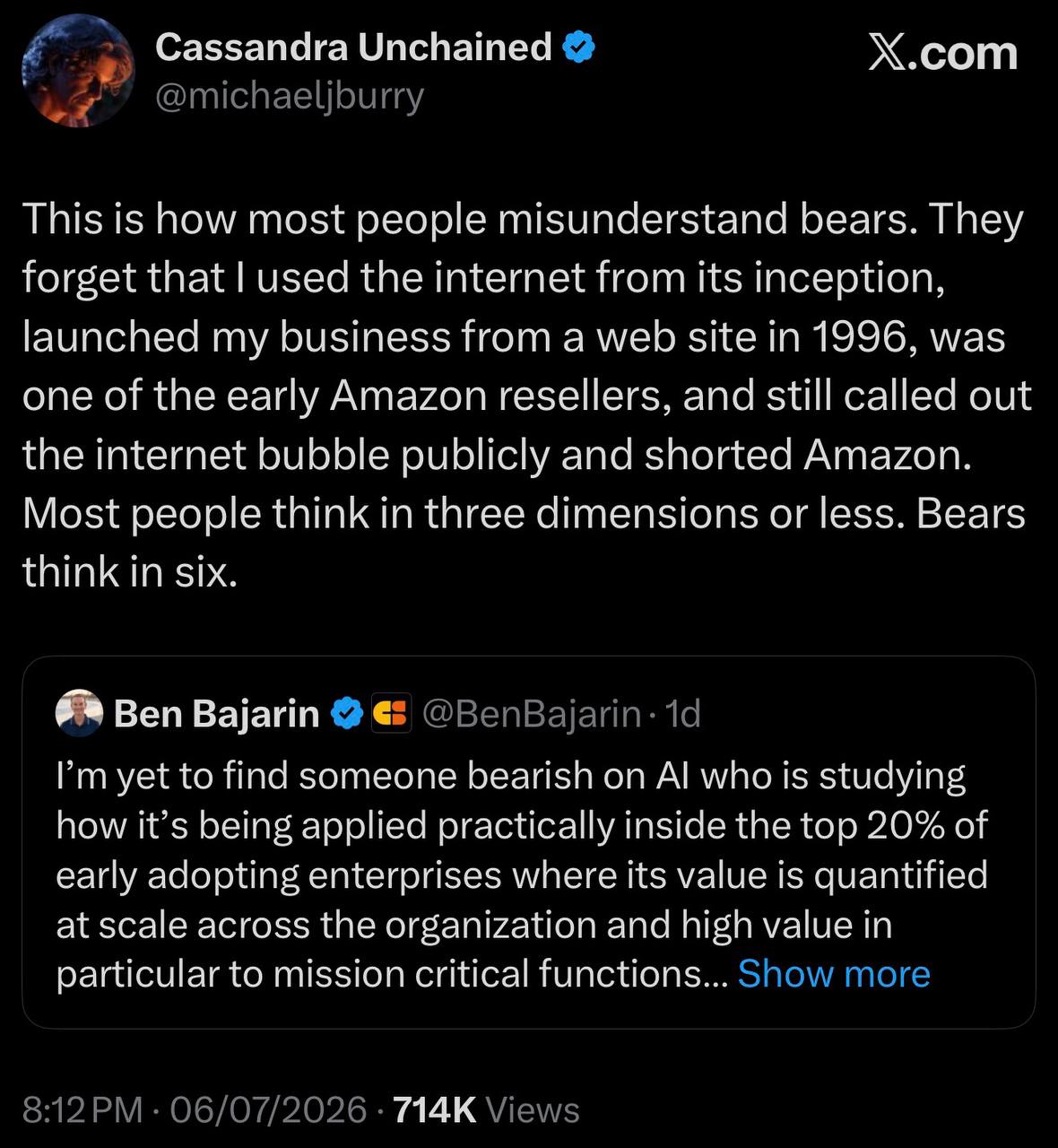Go to the @BenBajarin handle
This screenshot has width=1058, height=1148.
[530, 714]
